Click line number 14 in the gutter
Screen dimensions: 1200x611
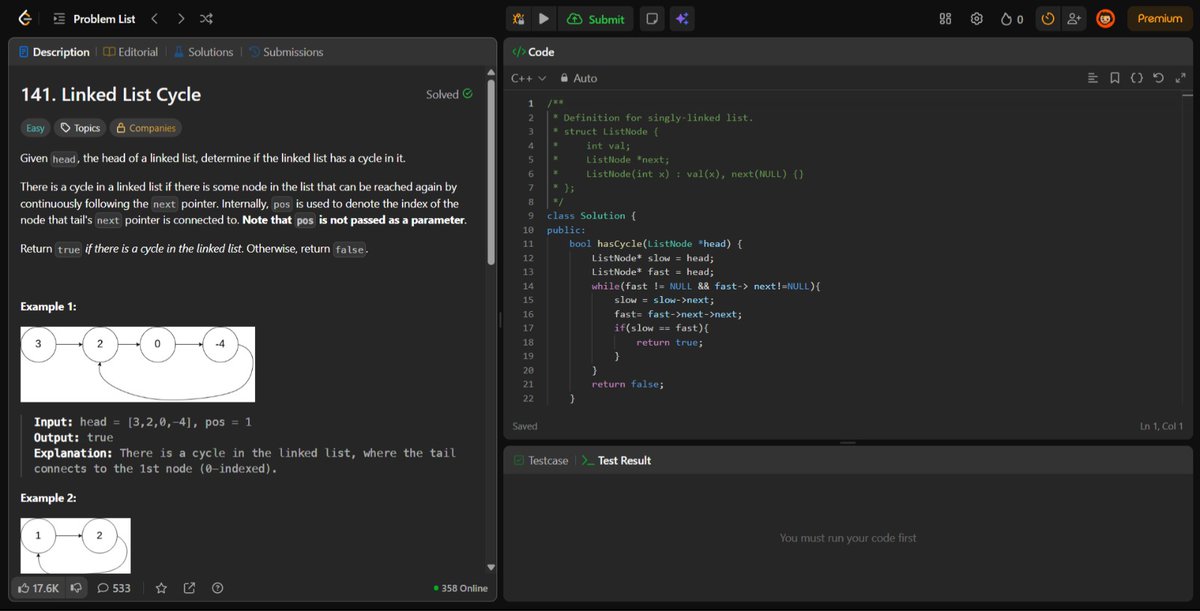pos(528,287)
